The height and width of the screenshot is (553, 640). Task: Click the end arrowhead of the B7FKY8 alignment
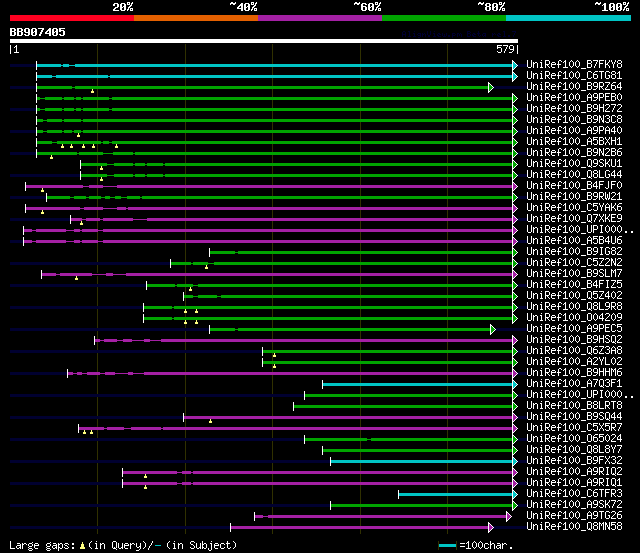(x=515, y=65)
